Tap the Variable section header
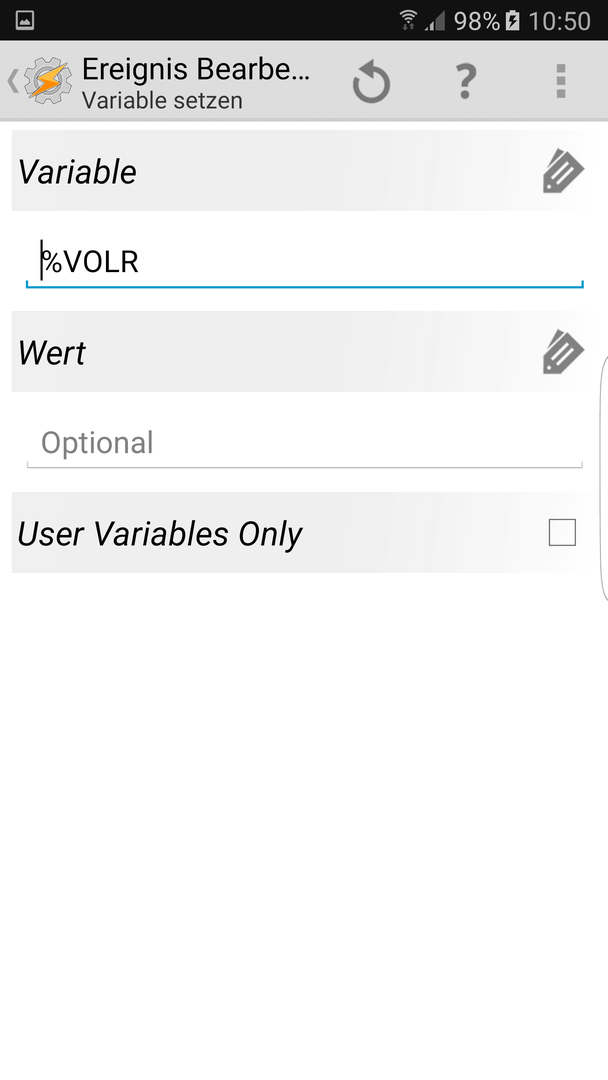 click(x=301, y=171)
